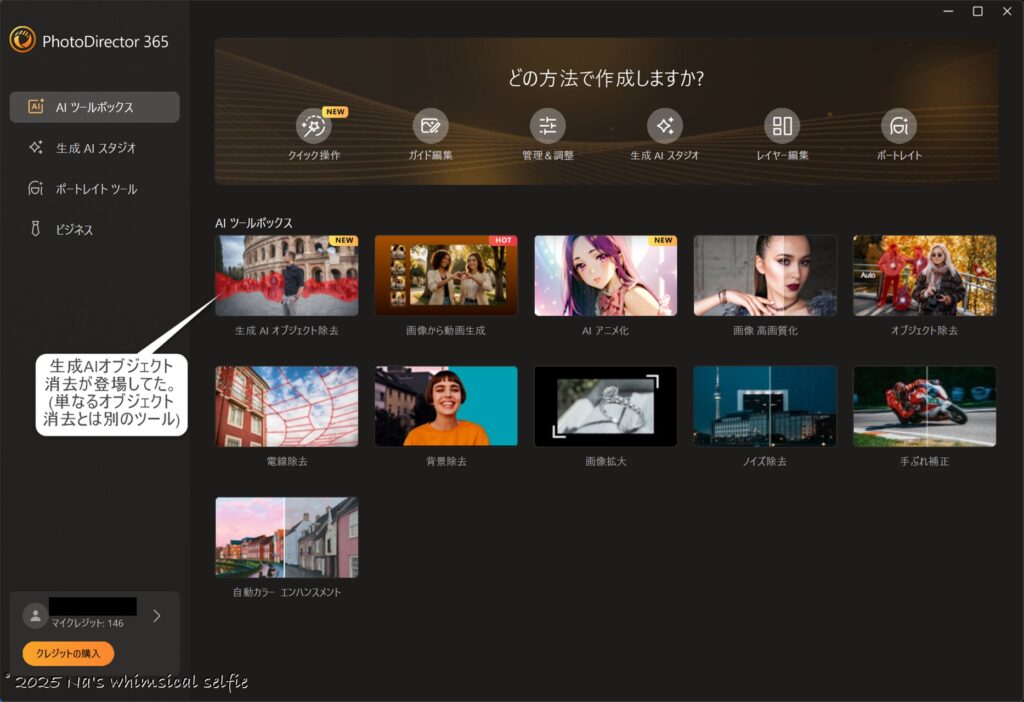Open the 画像拡大 image enlarge thumbnail
The image size is (1024, 702).
[605, 406]
